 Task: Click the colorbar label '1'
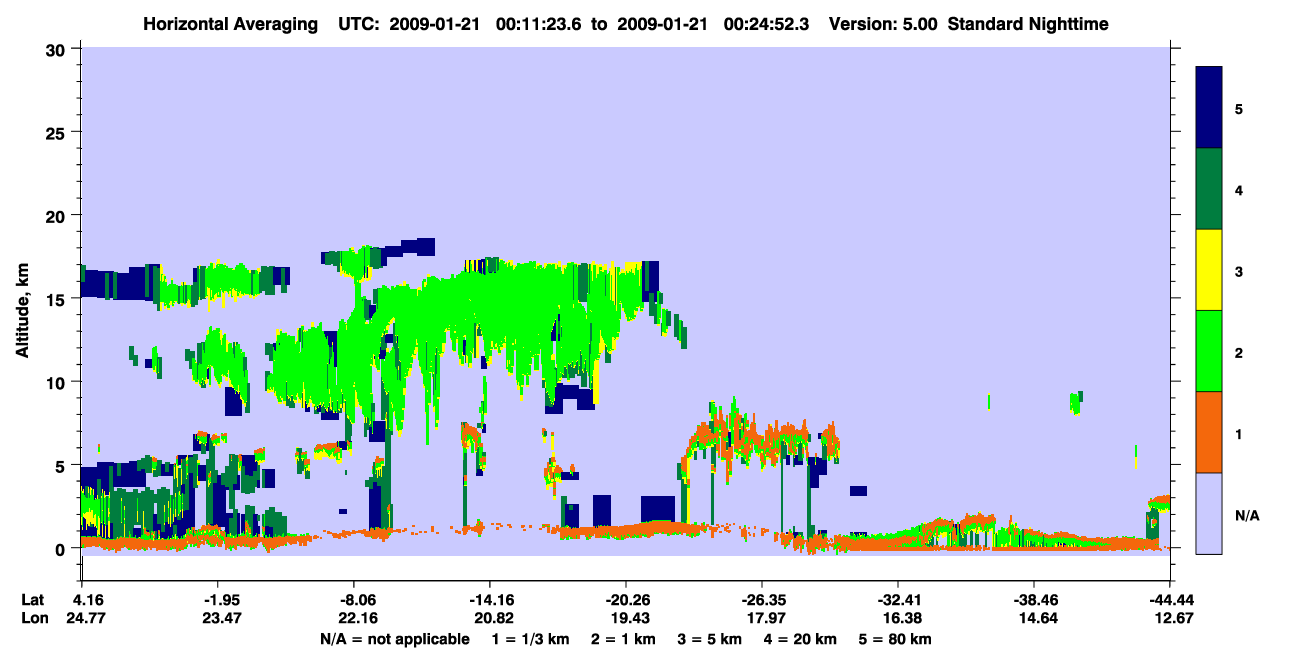(x=1239, y=434)
